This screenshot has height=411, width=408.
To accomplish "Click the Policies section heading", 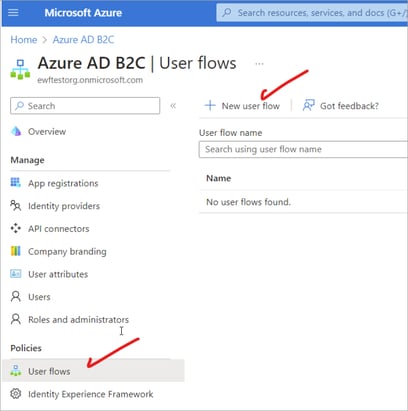I will 26,348.
